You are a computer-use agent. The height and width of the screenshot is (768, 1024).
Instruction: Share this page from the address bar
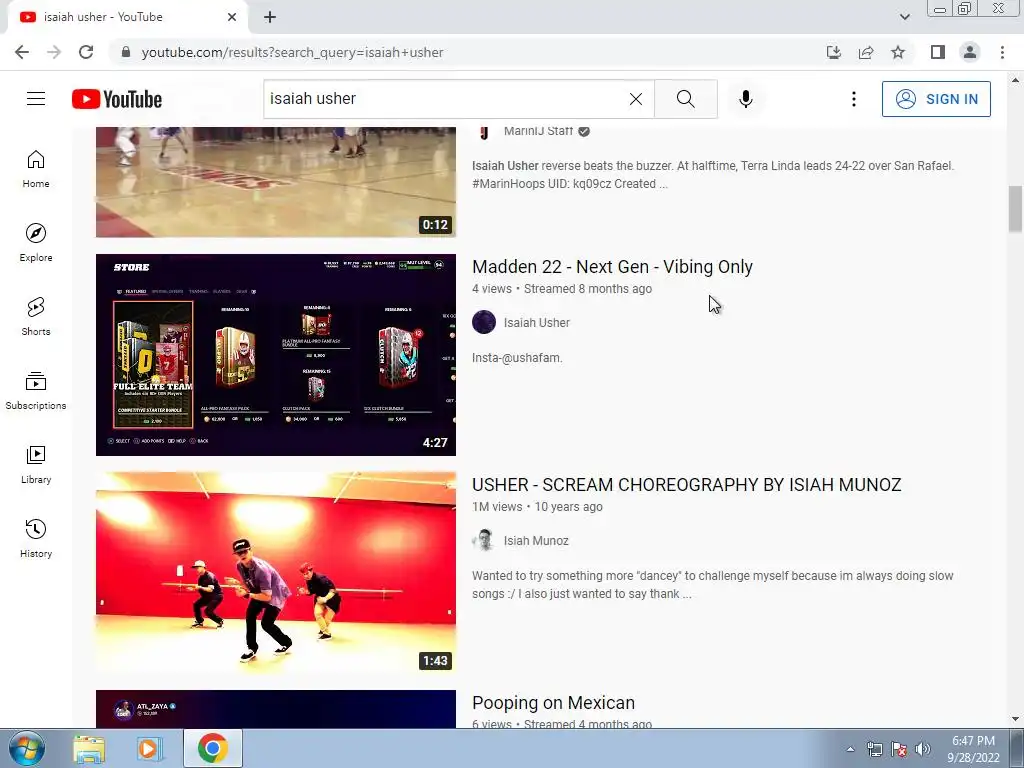coord(866,52)
